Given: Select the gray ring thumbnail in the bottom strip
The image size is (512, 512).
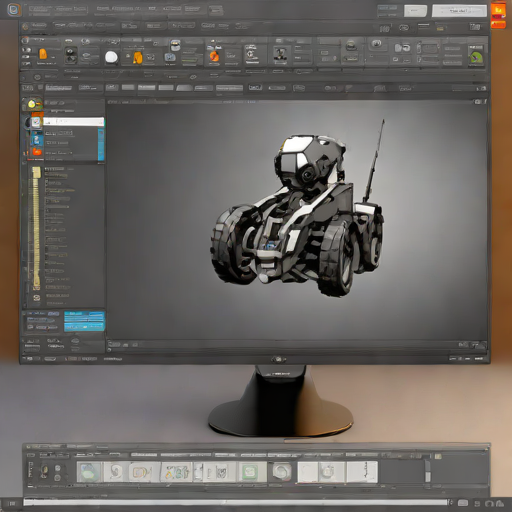Looking at the screenshot, I should tap(282, 471).
